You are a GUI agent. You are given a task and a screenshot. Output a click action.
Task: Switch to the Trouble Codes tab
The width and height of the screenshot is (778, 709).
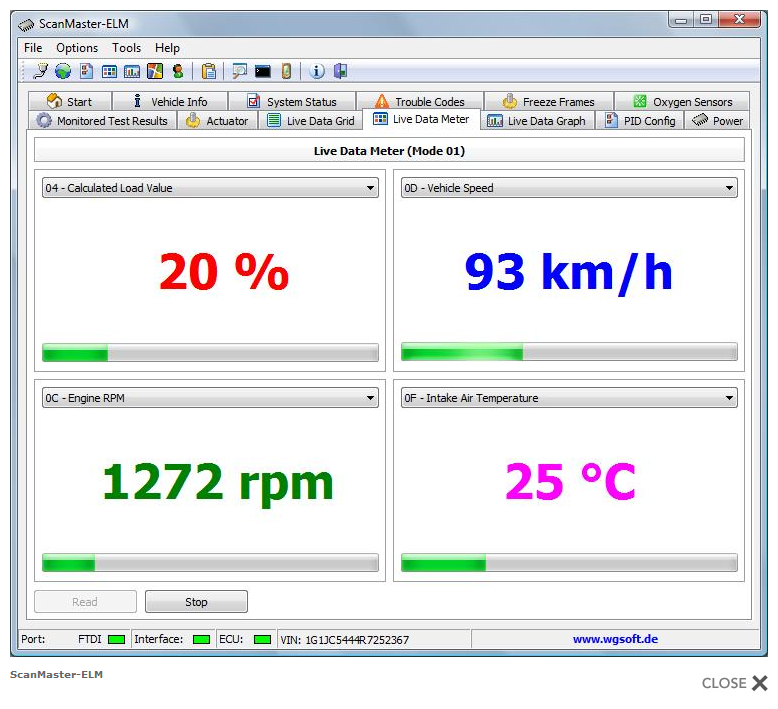click(x=419, y=102)
